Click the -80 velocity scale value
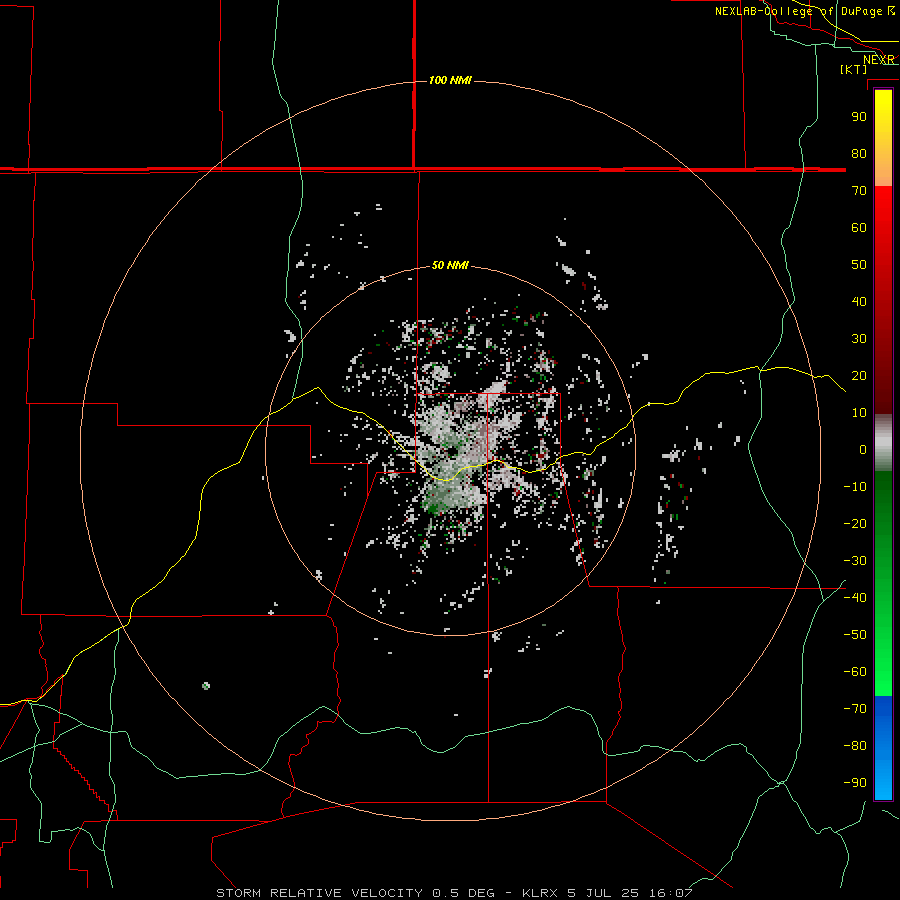The image size is (900, 900). pos(855,746)
